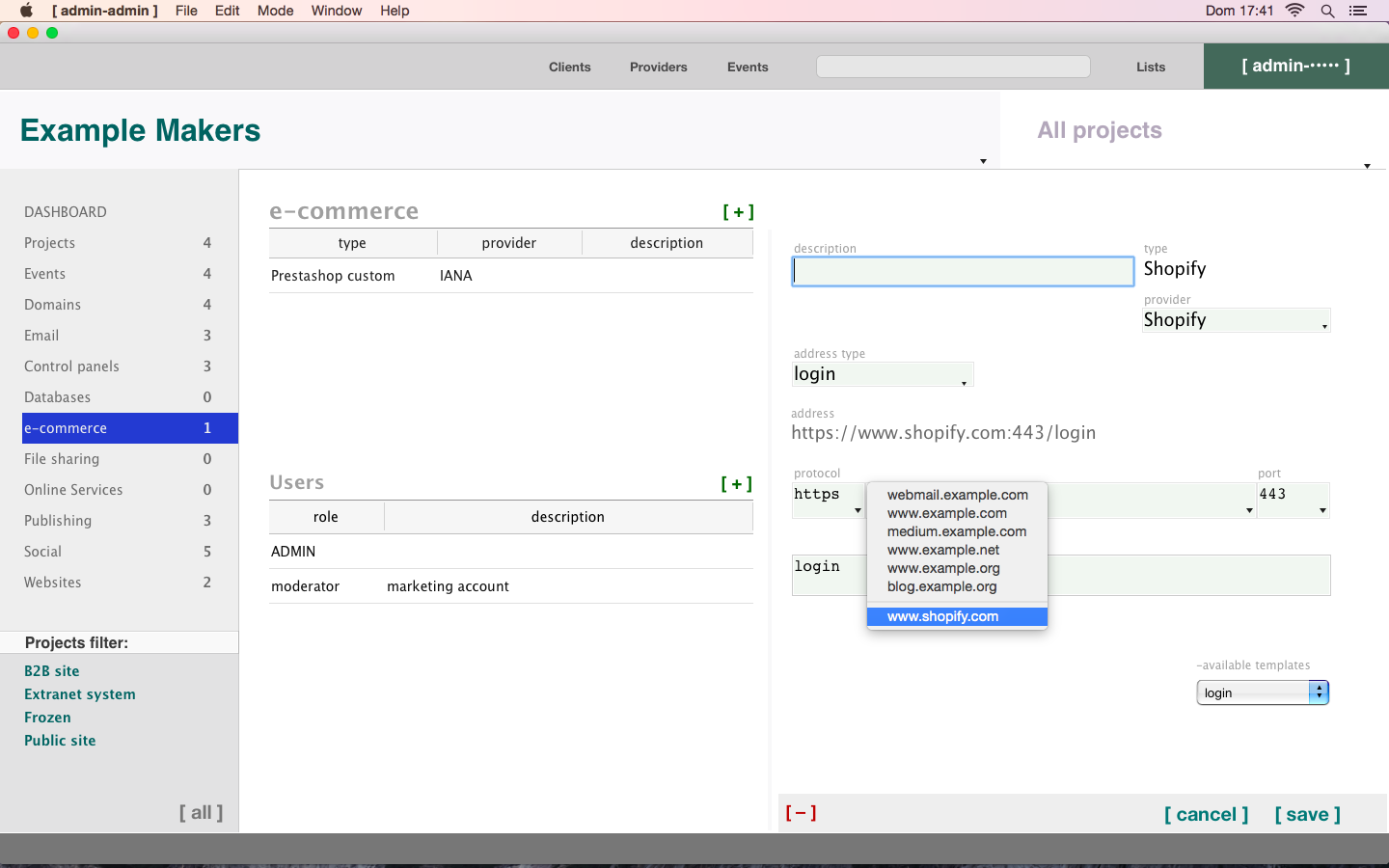Open Spotlight search magnifier icon

(x=1327, y=11)
